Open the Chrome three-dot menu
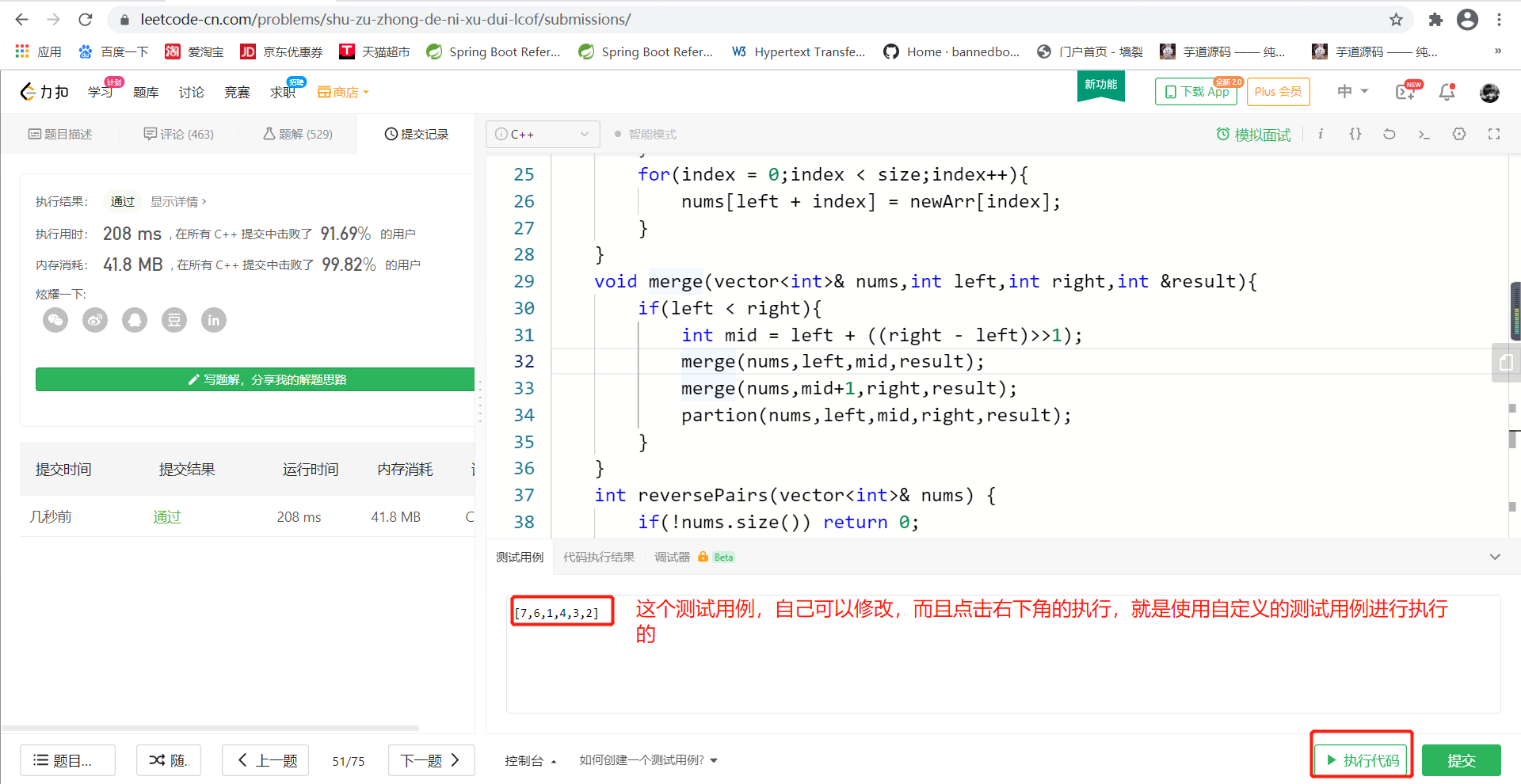This screenshot has height=784, width=1521. (x=1499, y=19)
